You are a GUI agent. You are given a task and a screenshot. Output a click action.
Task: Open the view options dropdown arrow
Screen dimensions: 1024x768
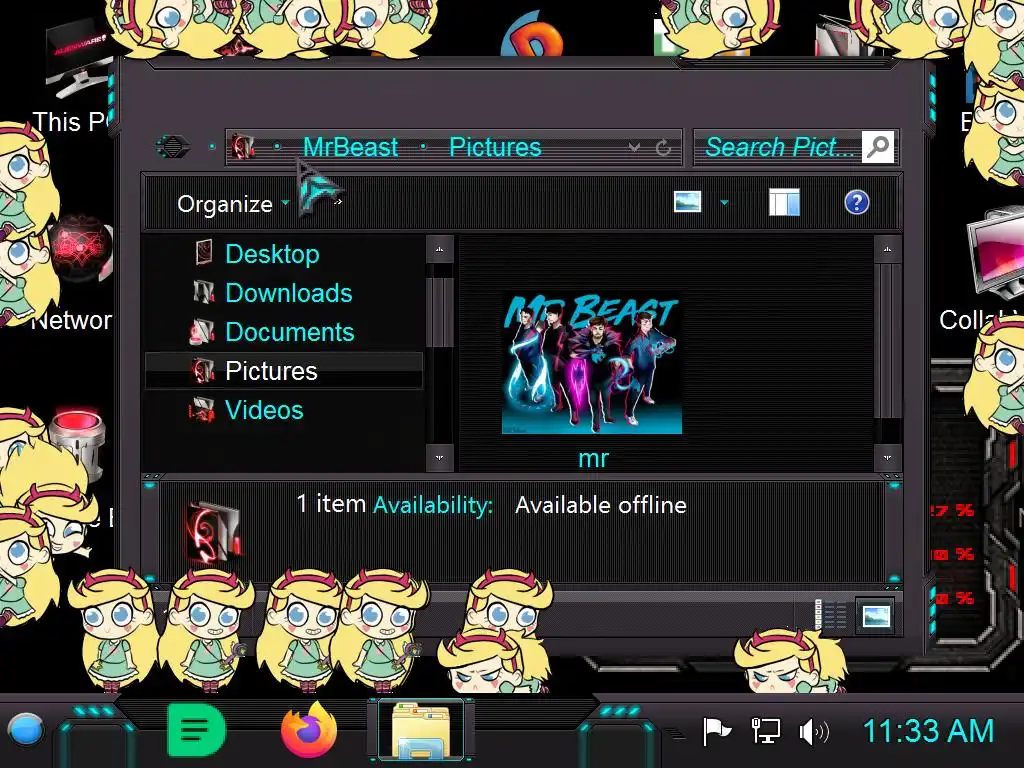tap(724, 202)
